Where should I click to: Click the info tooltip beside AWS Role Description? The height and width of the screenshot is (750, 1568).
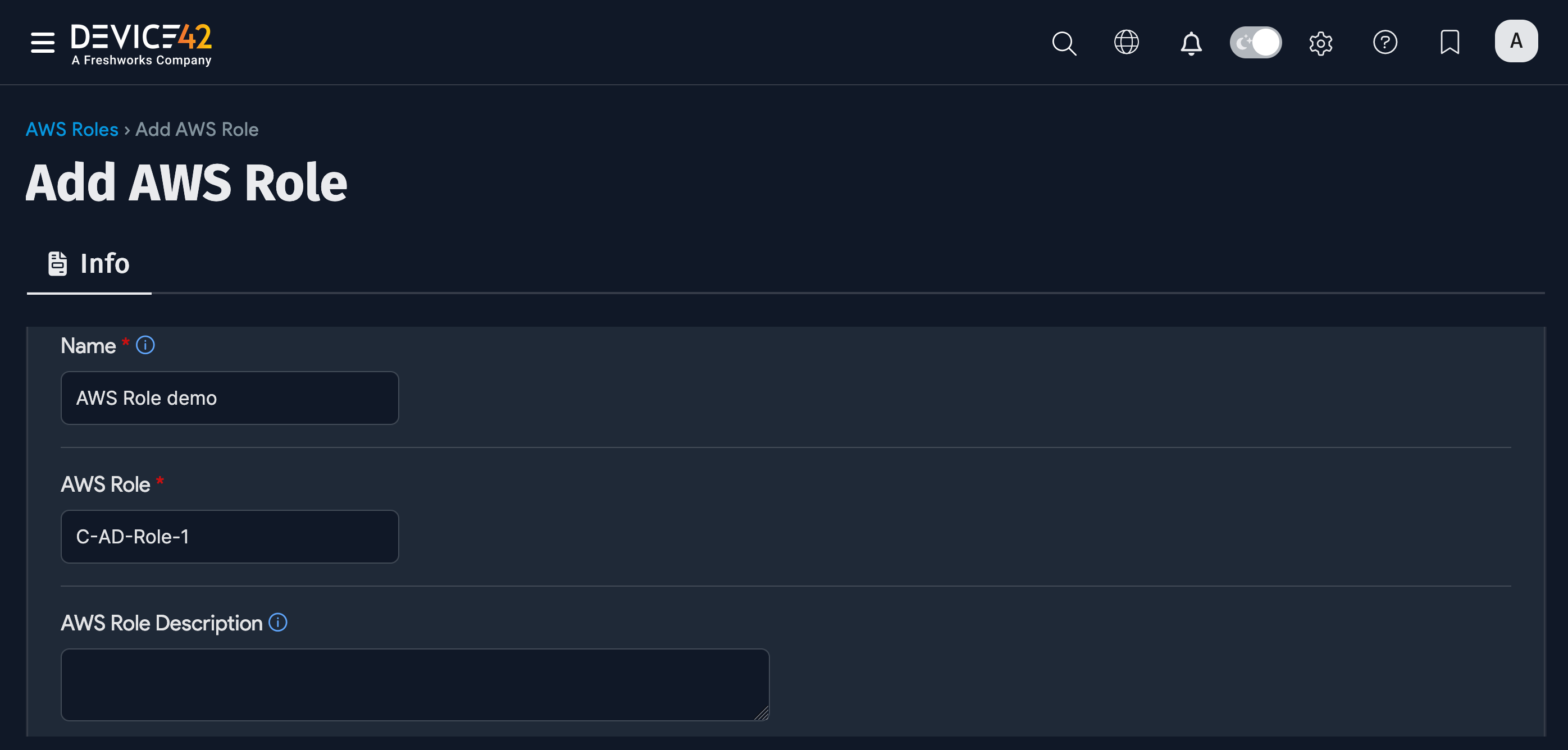point(279,623)
